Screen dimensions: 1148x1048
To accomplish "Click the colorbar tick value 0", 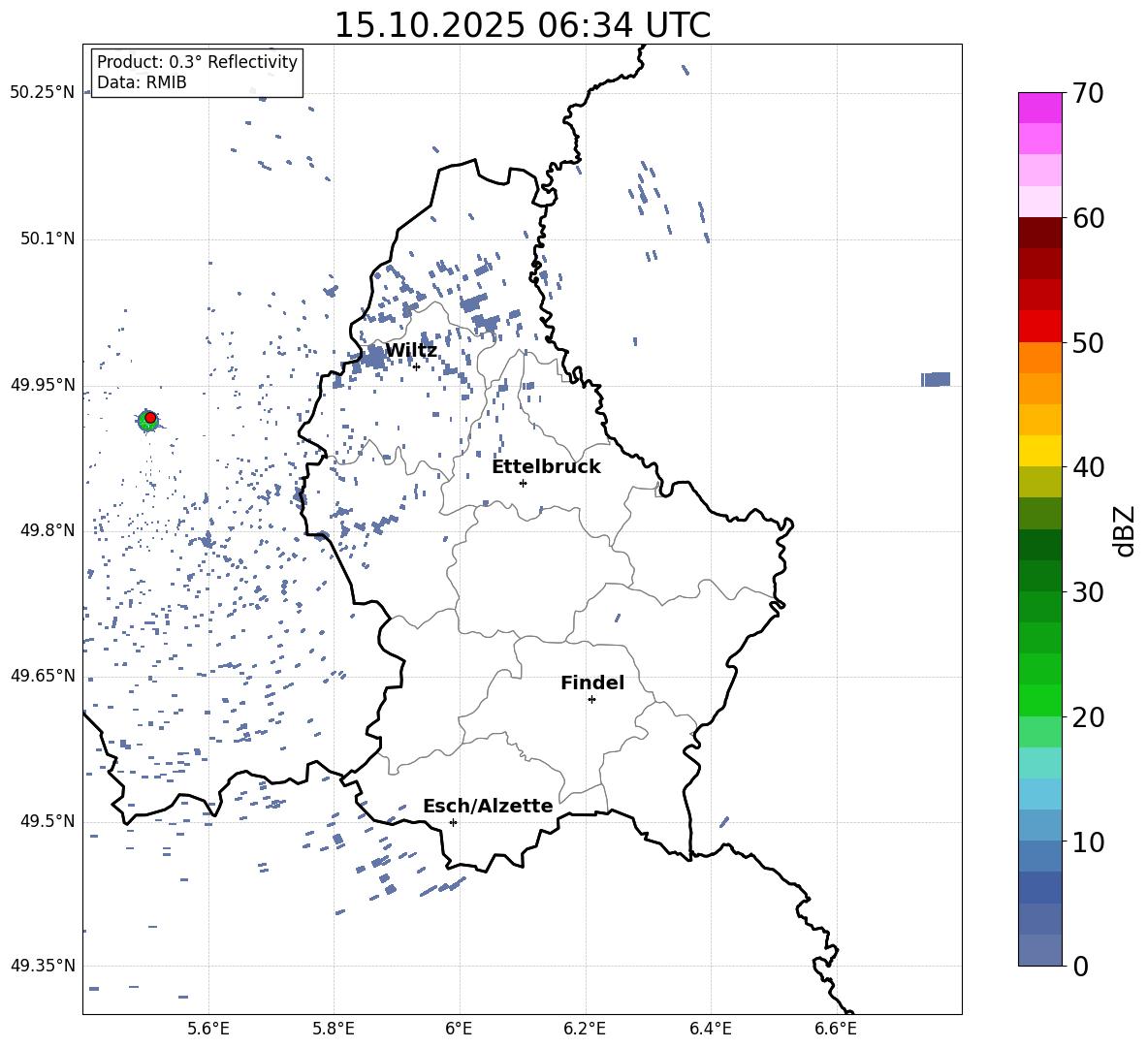I will pos(1080,967).
